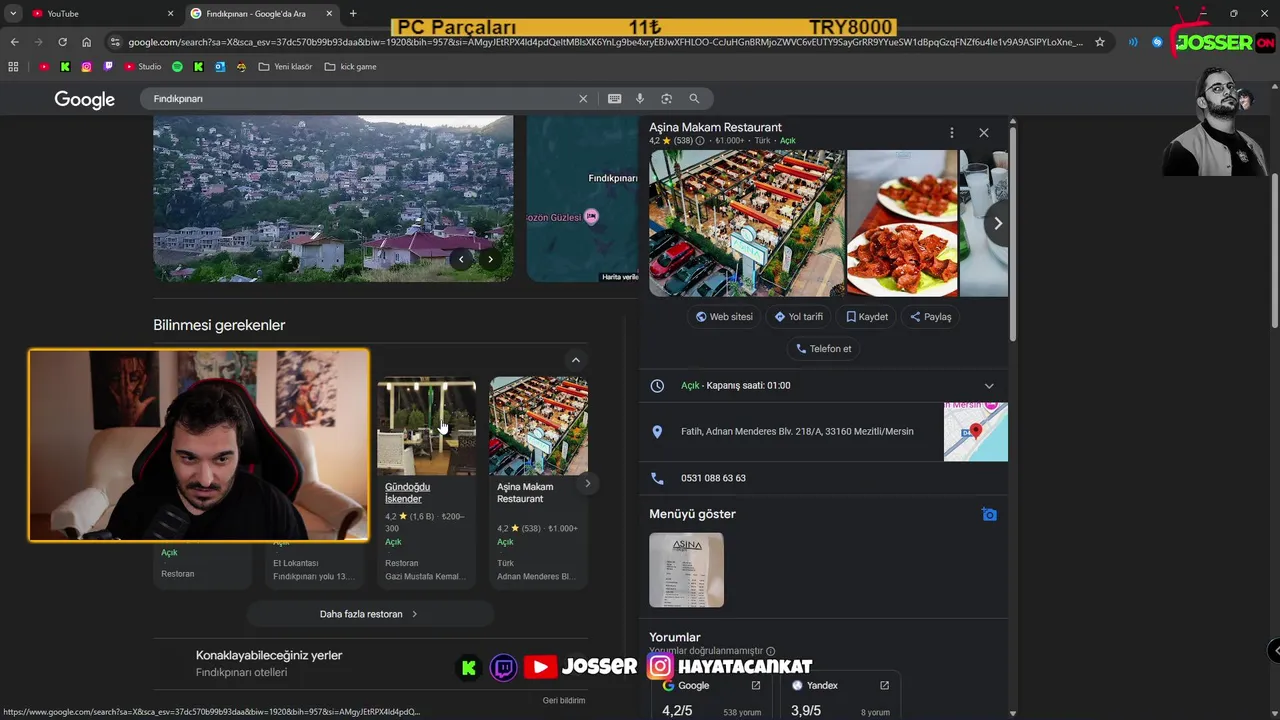Open the Chrome apps grid bookmark icon
1280x720 pixels.
[x=13, y=67]
